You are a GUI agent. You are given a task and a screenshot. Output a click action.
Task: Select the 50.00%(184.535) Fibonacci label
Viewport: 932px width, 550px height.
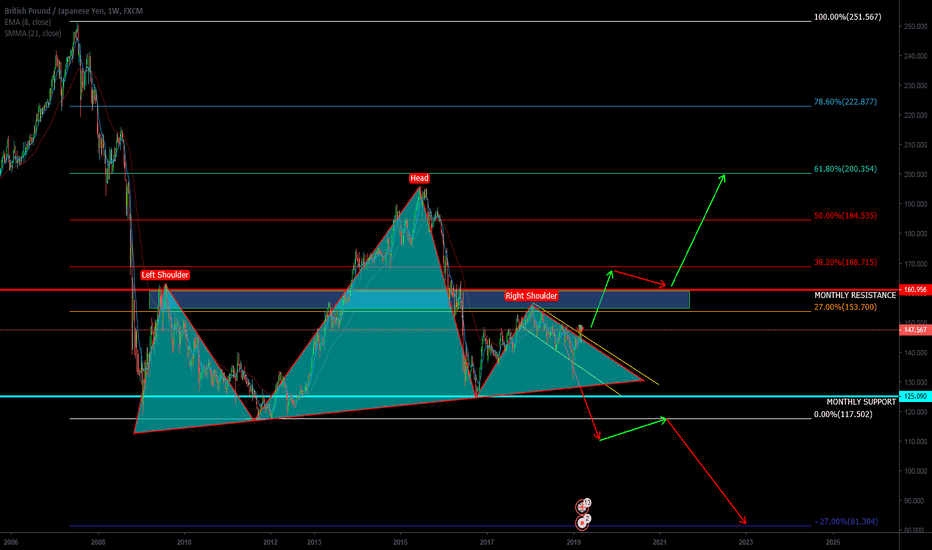tap(845, 215)
